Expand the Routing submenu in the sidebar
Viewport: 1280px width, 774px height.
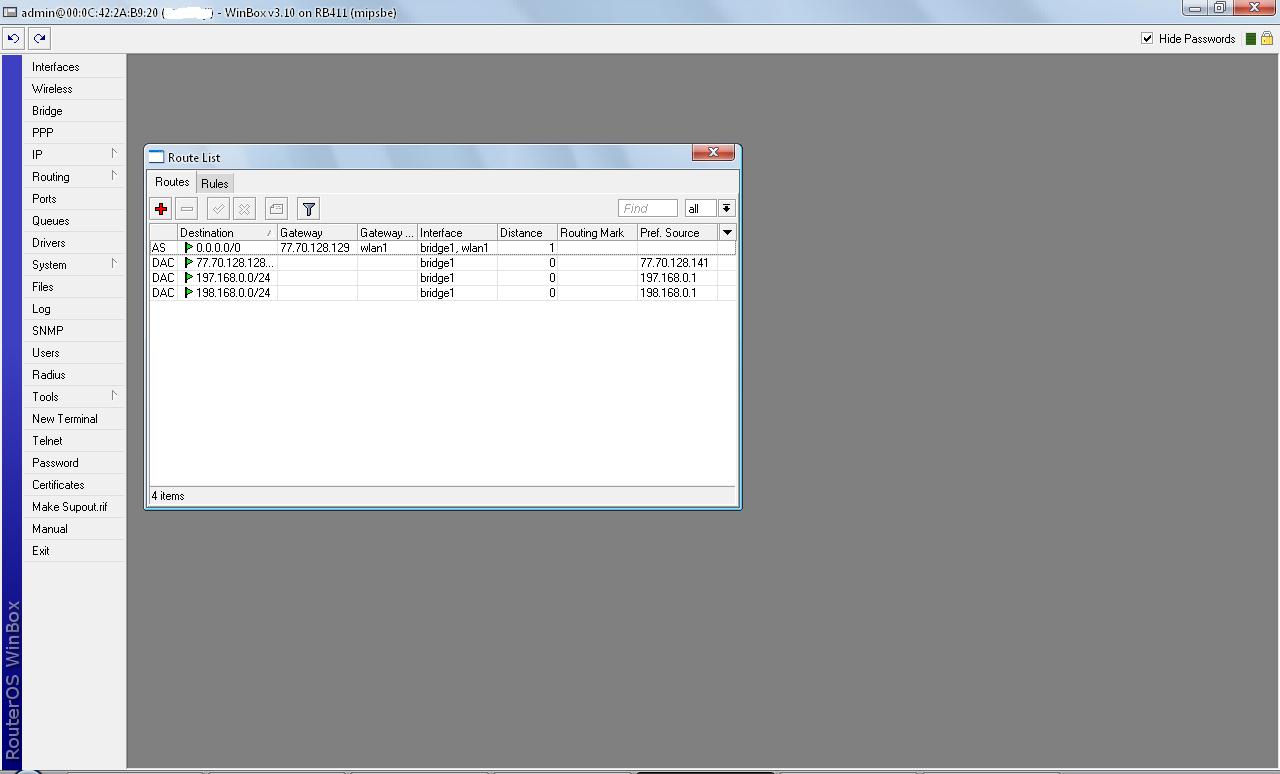[x=51, y=176]
